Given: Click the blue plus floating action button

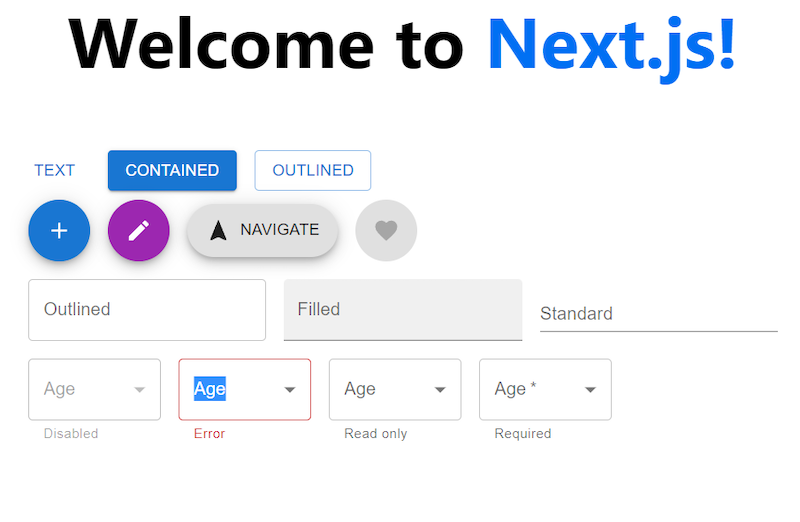Looking at the screenshot, I should pyautogui.click(x=59, y=231).
